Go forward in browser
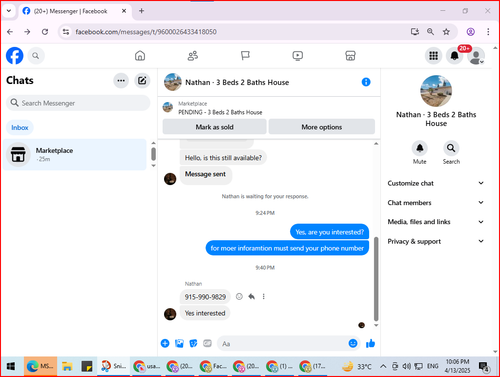 (x=27, y=32)
